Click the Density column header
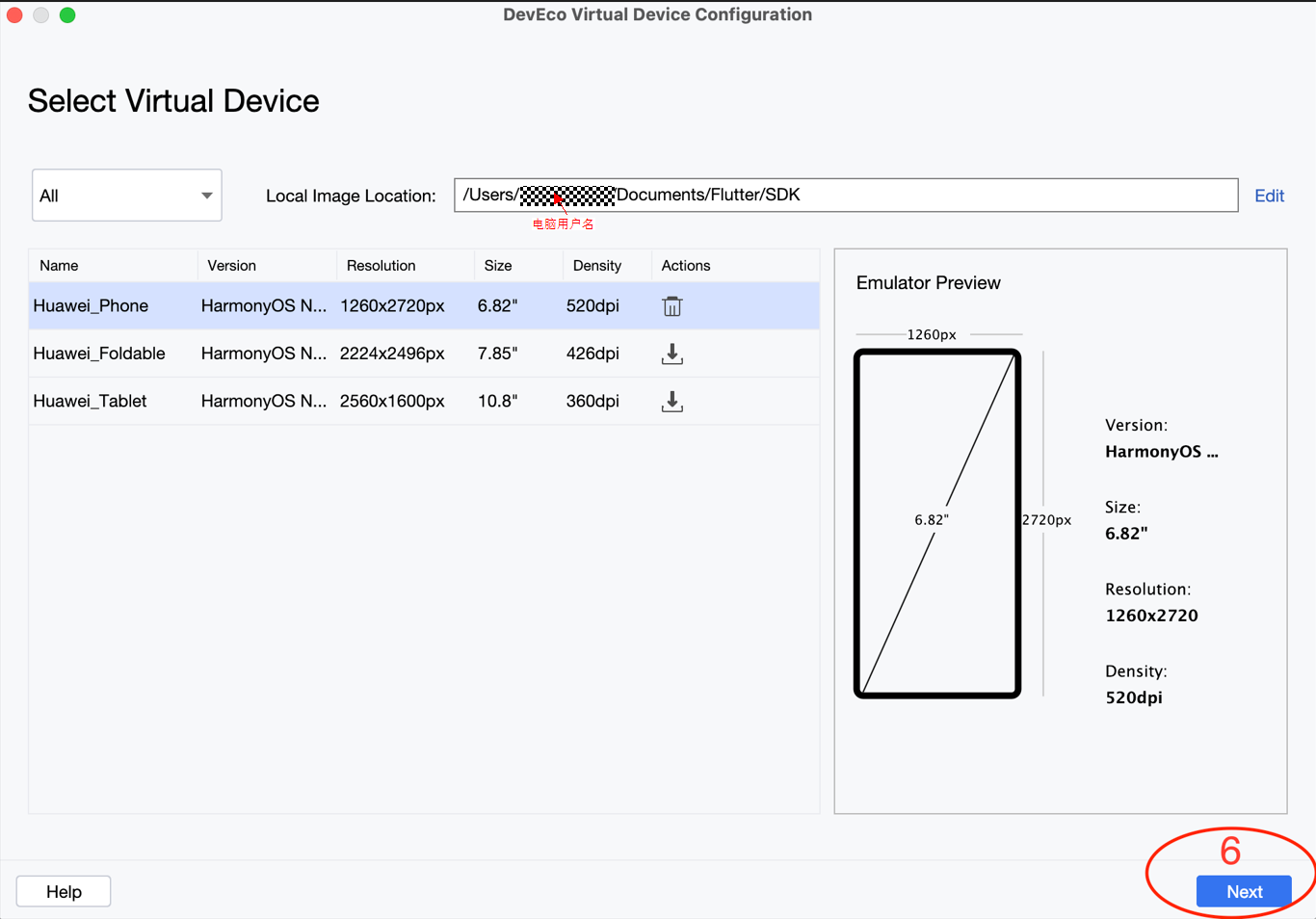 tap(596, 266)
